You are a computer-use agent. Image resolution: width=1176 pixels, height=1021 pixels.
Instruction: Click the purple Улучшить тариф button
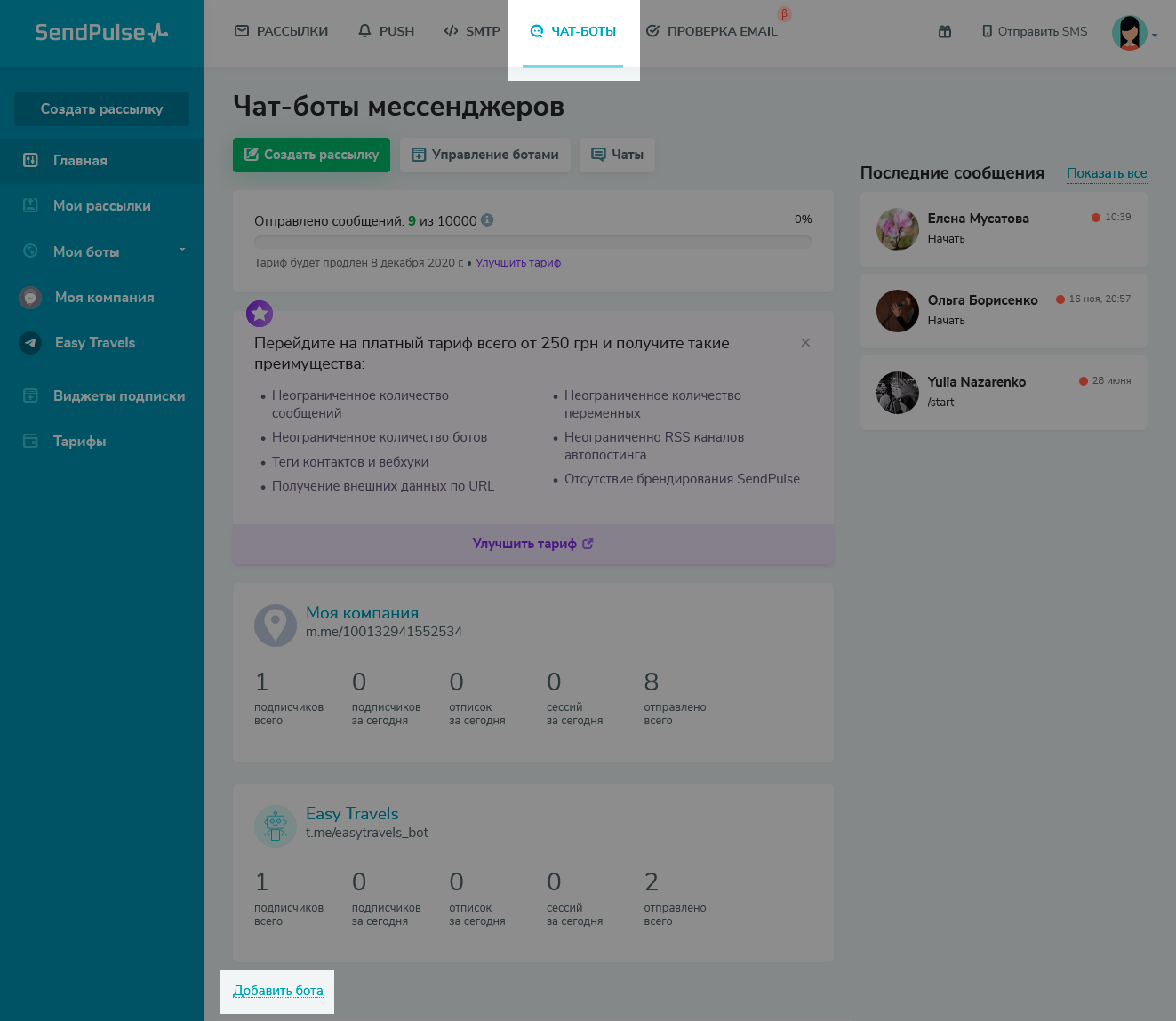pos(533,544)
